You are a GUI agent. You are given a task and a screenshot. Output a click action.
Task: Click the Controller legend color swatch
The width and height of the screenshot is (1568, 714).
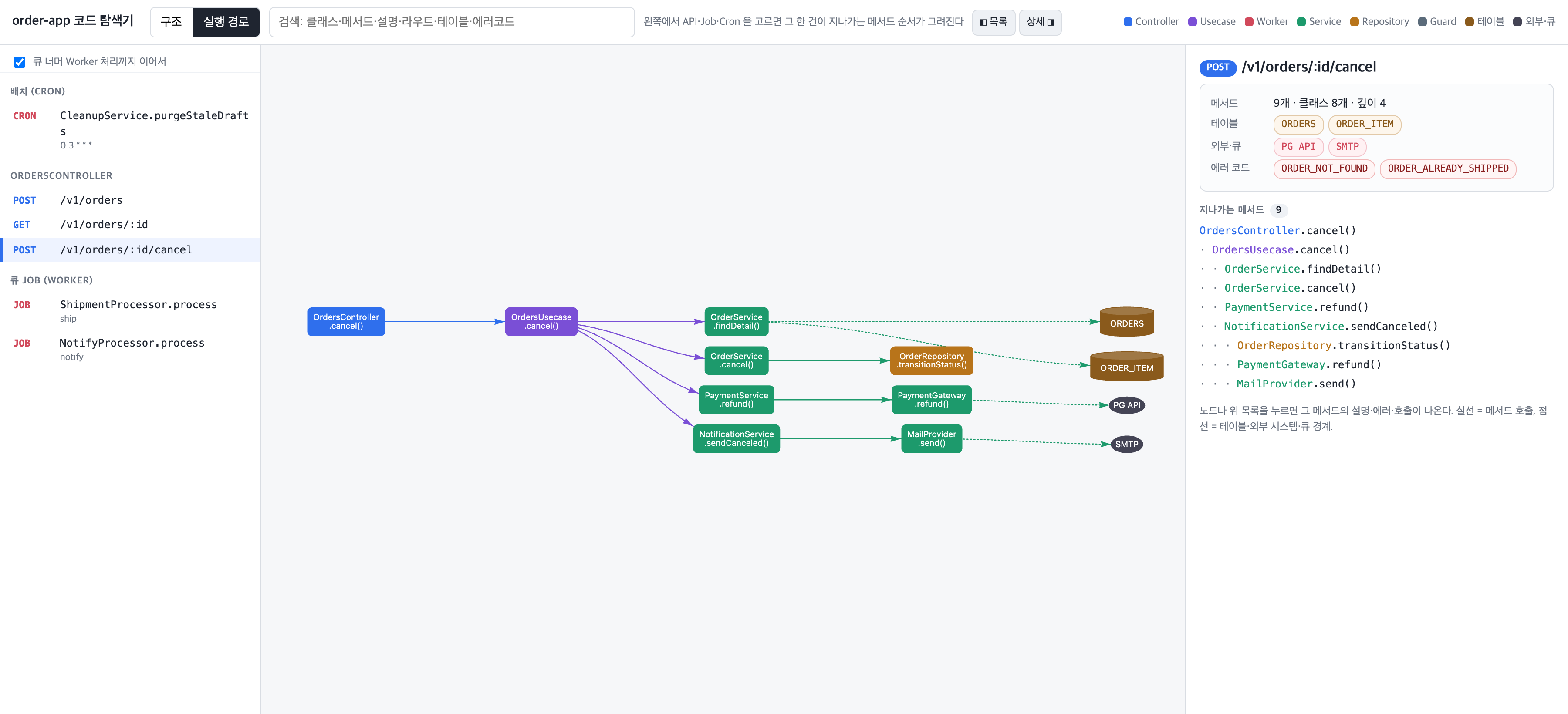tap(1127, 22)
